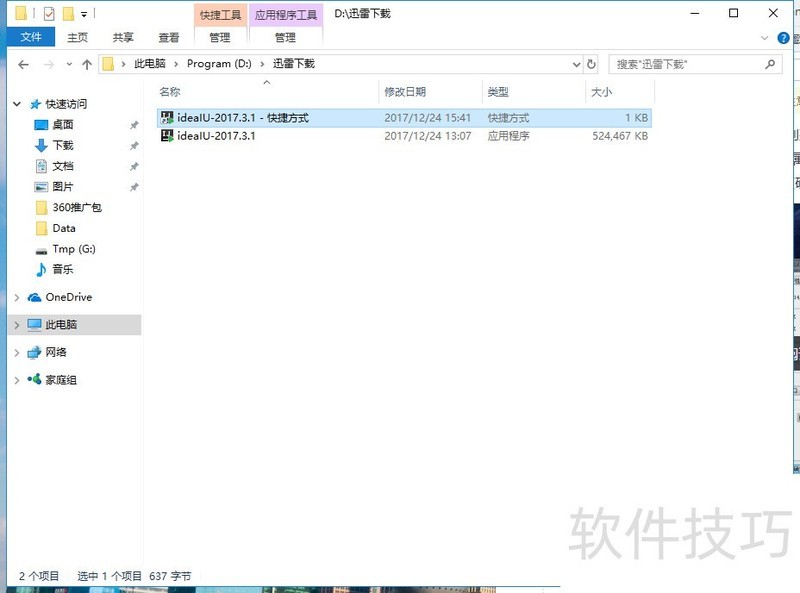
Task: Click 迅雷下载 in the address breadcrumb
Action: (x=294, y=63)
